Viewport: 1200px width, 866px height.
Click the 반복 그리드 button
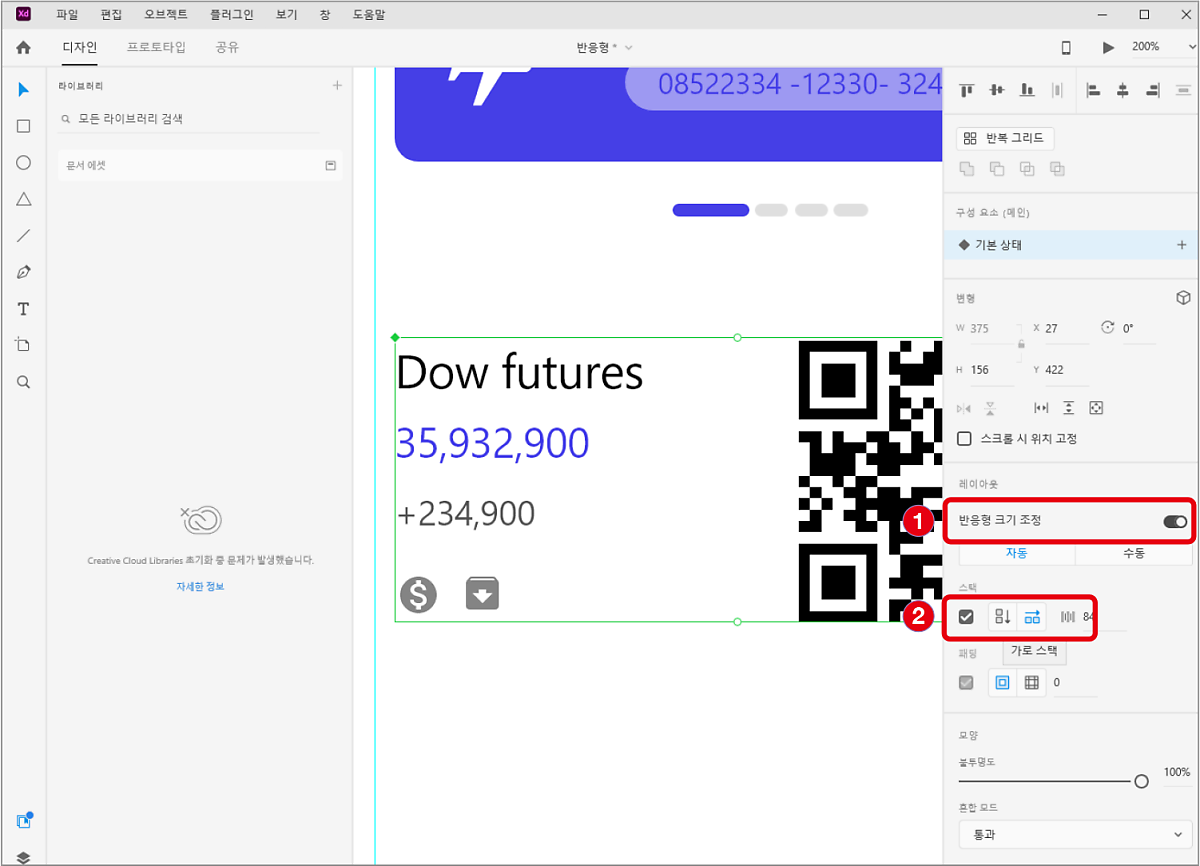1005,138
